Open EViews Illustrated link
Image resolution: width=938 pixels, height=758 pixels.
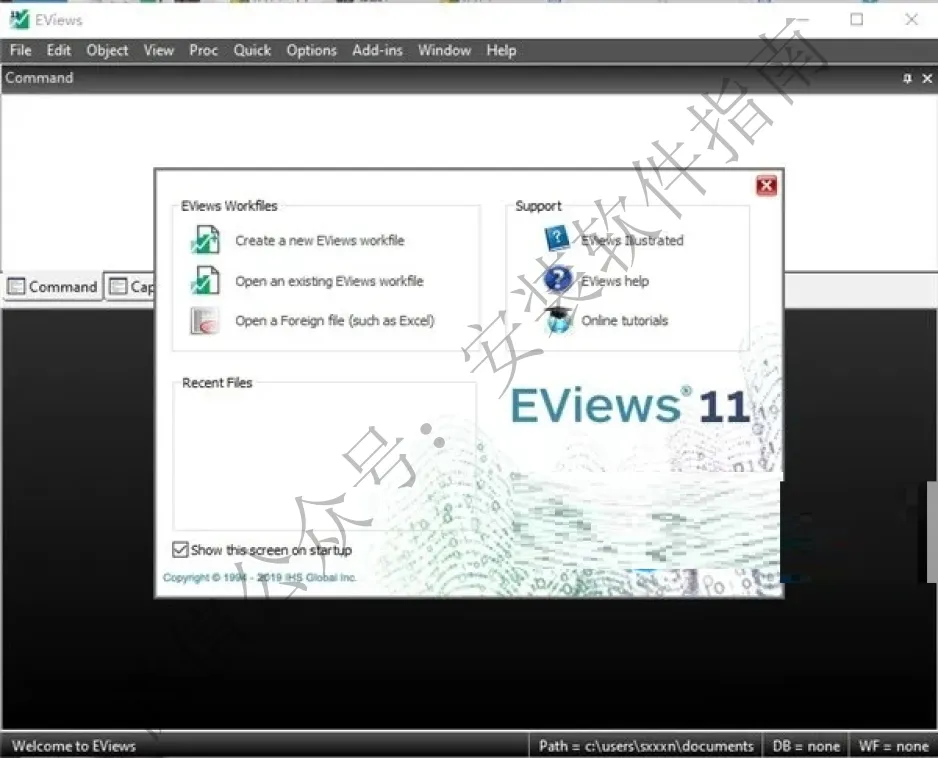632,241
